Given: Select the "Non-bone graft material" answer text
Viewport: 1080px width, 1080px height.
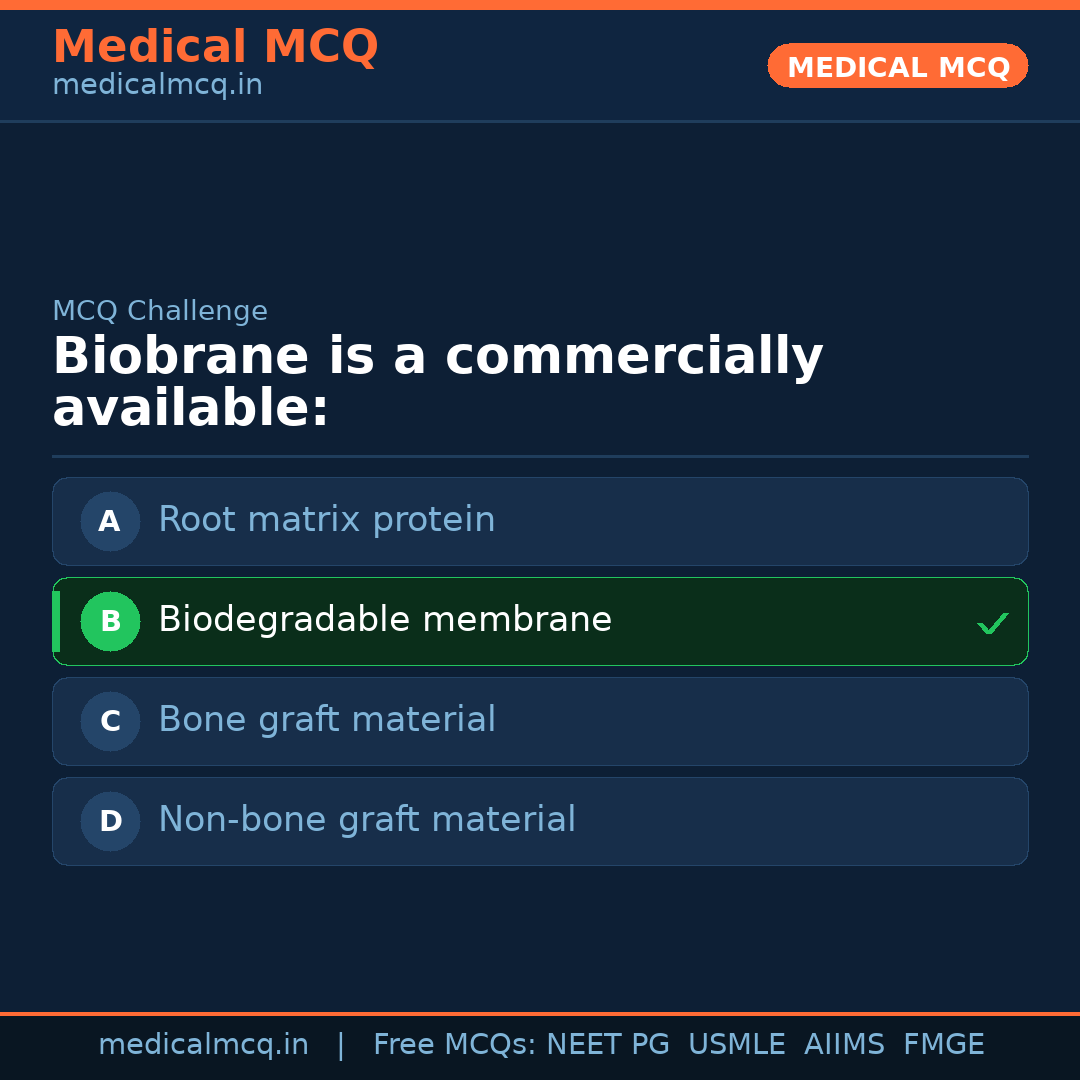Looking at the screenshot, I should click(366, 820).
